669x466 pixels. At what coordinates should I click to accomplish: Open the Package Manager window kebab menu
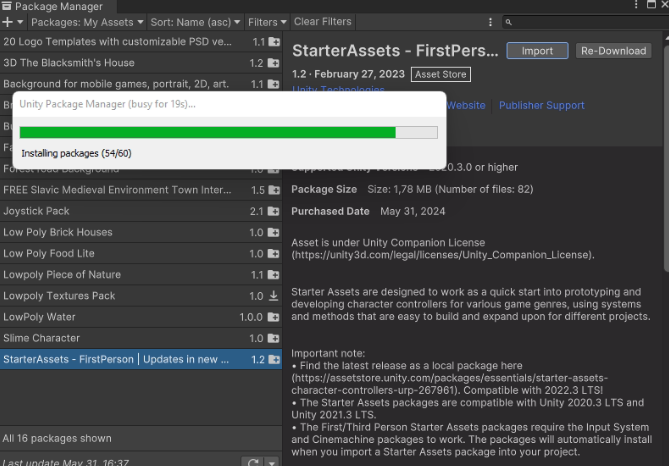(636, 5)
